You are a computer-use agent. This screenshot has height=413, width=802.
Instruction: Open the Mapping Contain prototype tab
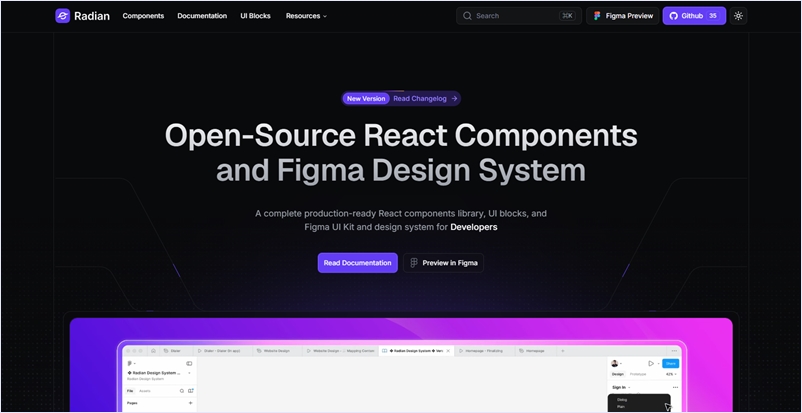click(340, 351)
